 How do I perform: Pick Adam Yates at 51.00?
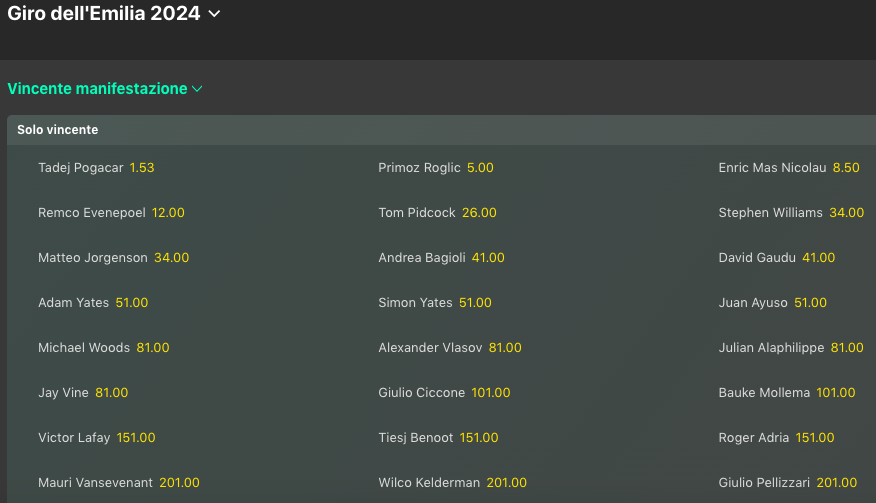point(93,303)
